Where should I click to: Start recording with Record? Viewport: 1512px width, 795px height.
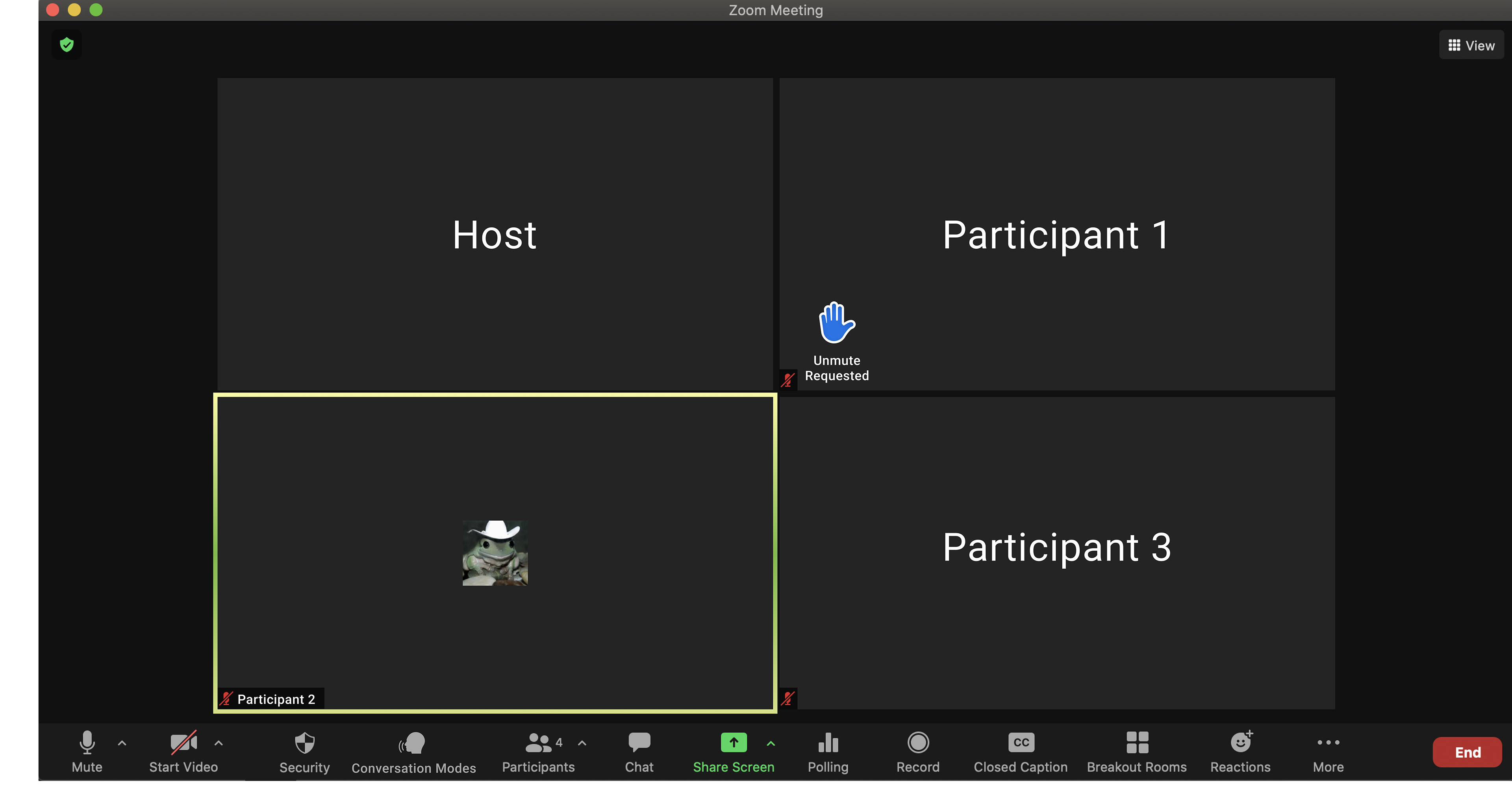918,752
